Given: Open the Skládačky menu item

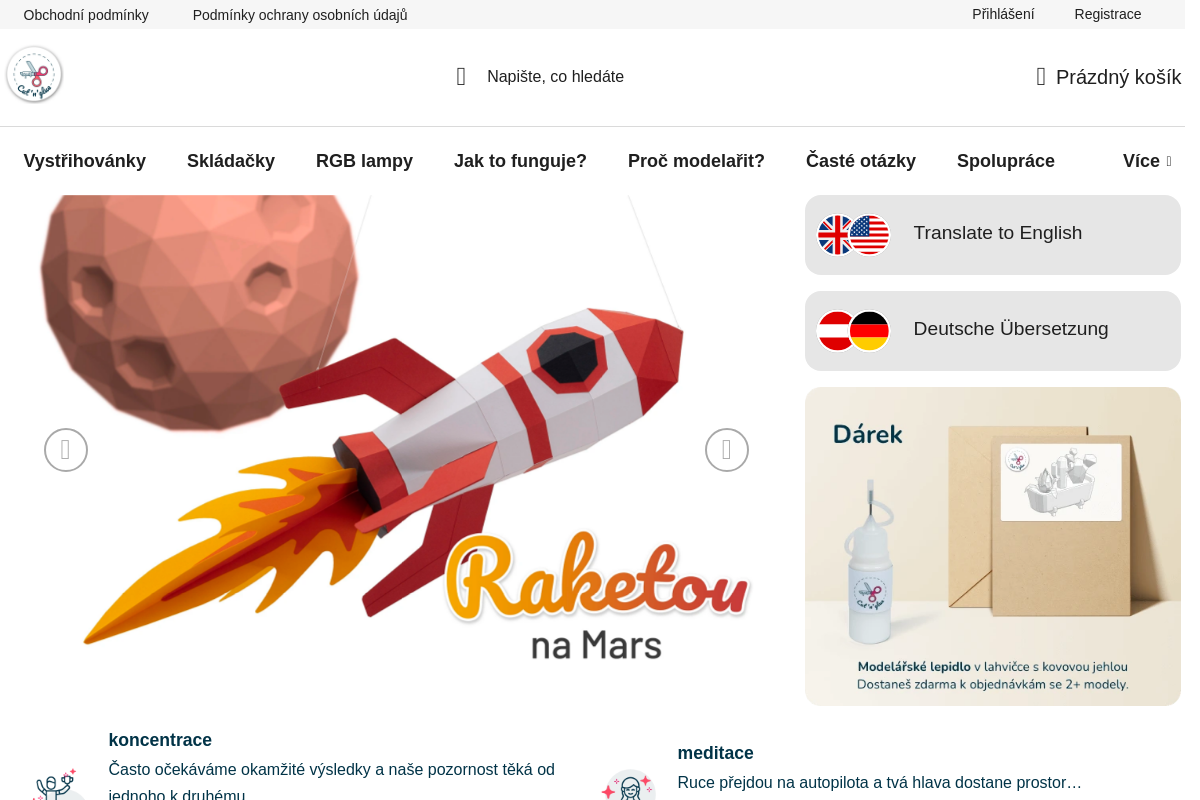Looking at the screenshot, I should pyautogui.click(x=231, y=161).
